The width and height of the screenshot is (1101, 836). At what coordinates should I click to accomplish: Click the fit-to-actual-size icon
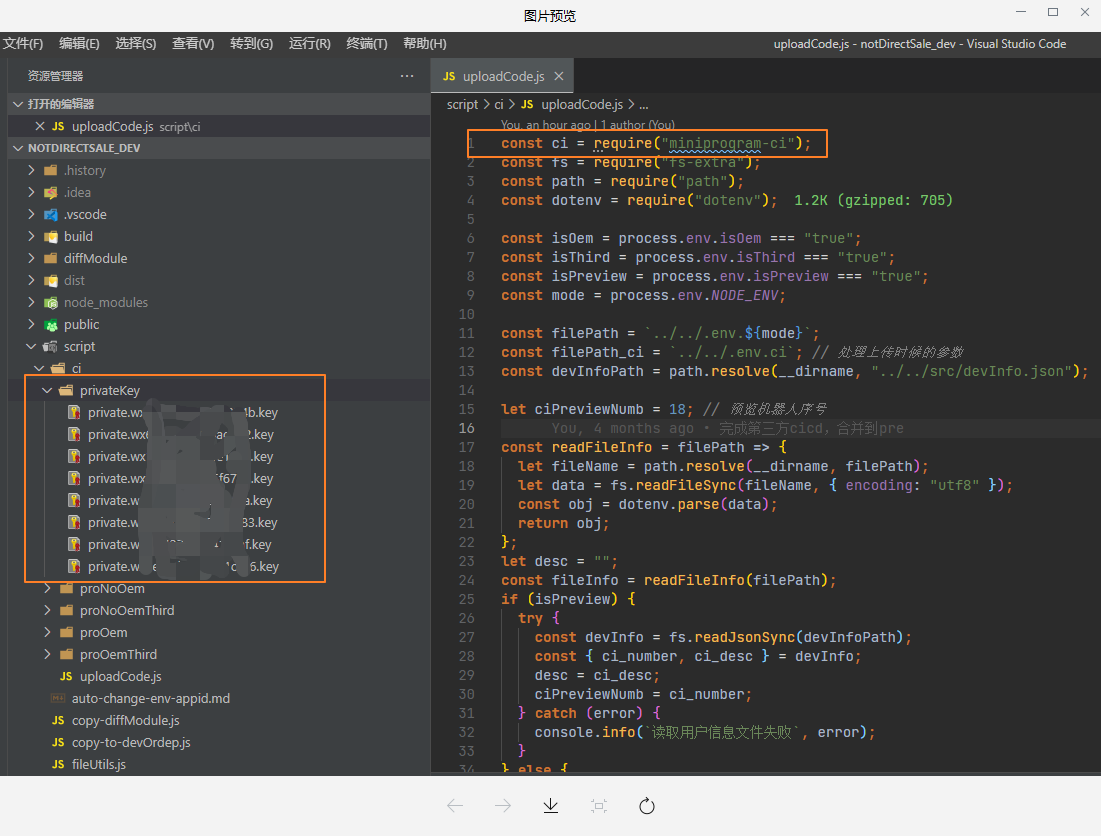click(598, 806)
